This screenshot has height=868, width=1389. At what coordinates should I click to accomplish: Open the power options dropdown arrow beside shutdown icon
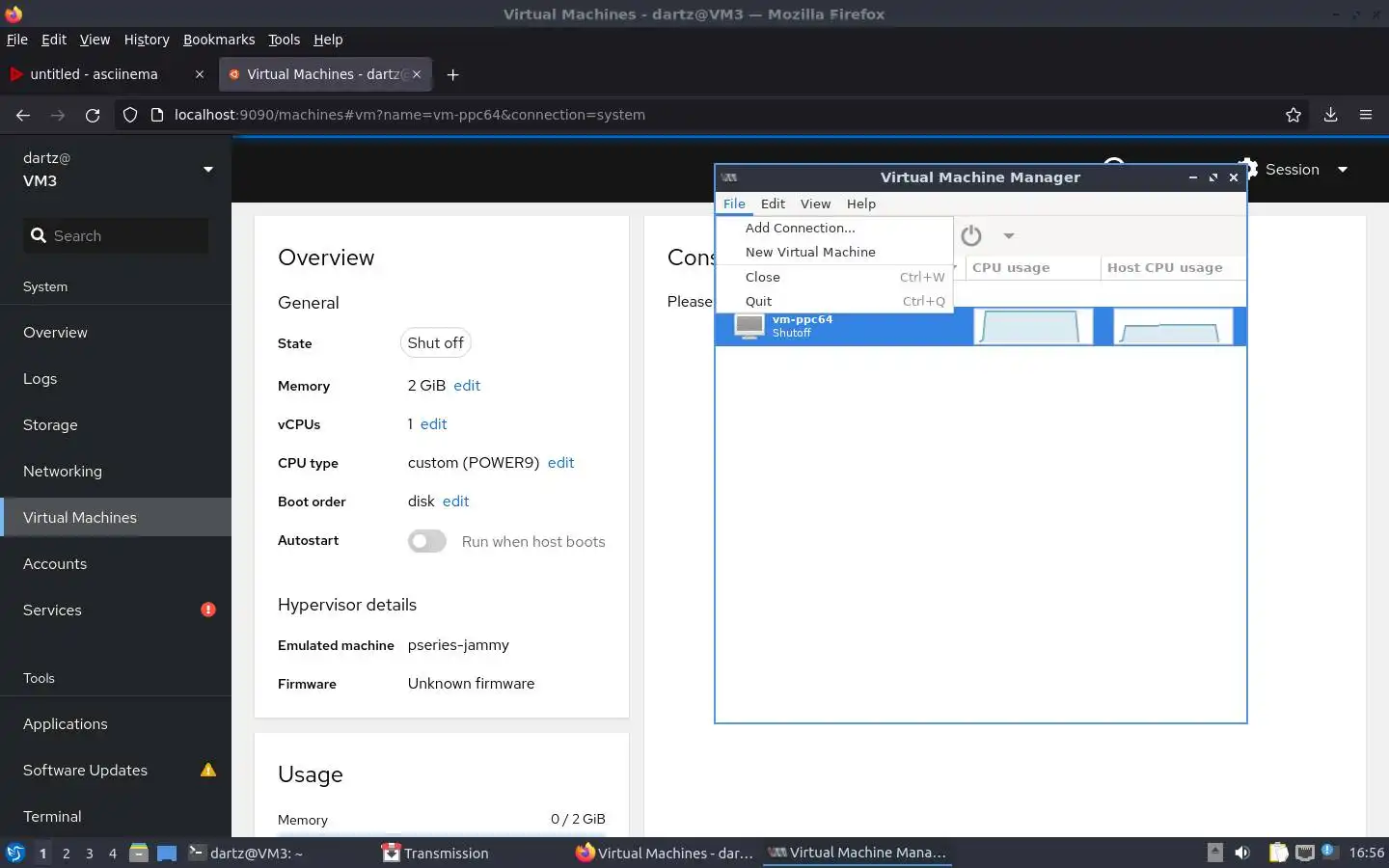tap(1008, 235)
